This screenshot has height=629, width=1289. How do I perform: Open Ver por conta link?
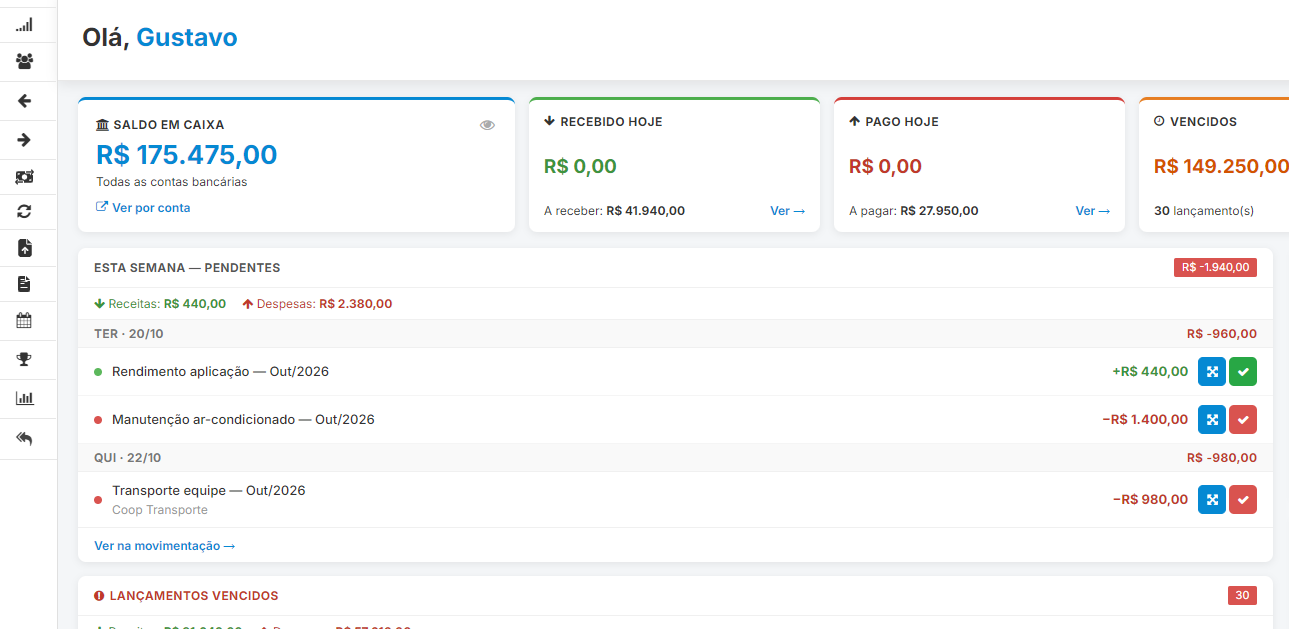point(143,208)
